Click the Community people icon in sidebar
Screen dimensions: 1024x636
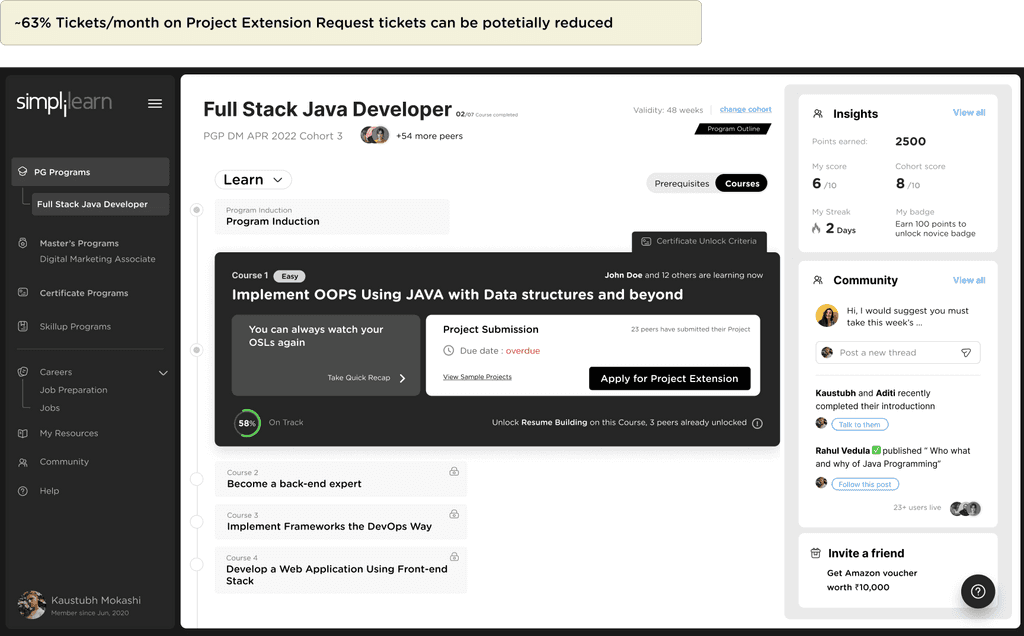click(x=23, y=462)
